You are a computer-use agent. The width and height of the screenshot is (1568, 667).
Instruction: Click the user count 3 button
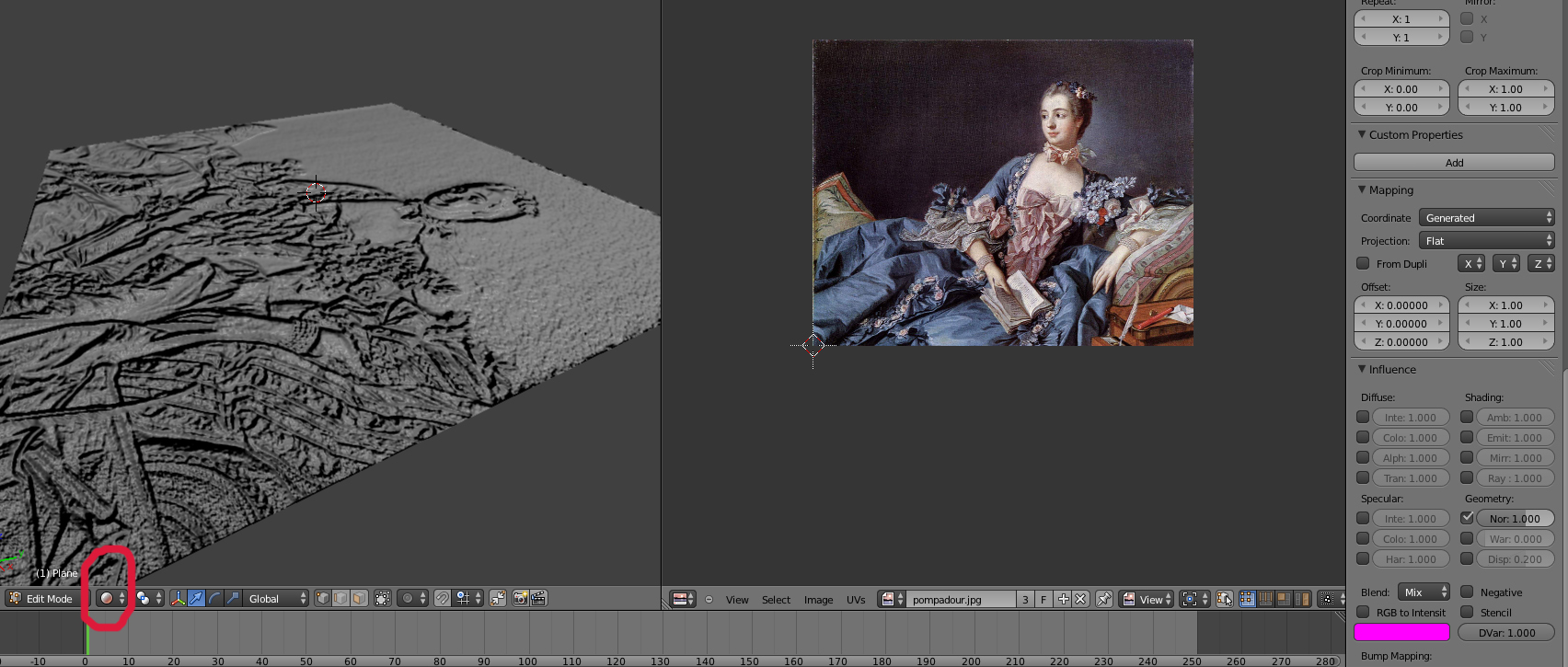1025,599
